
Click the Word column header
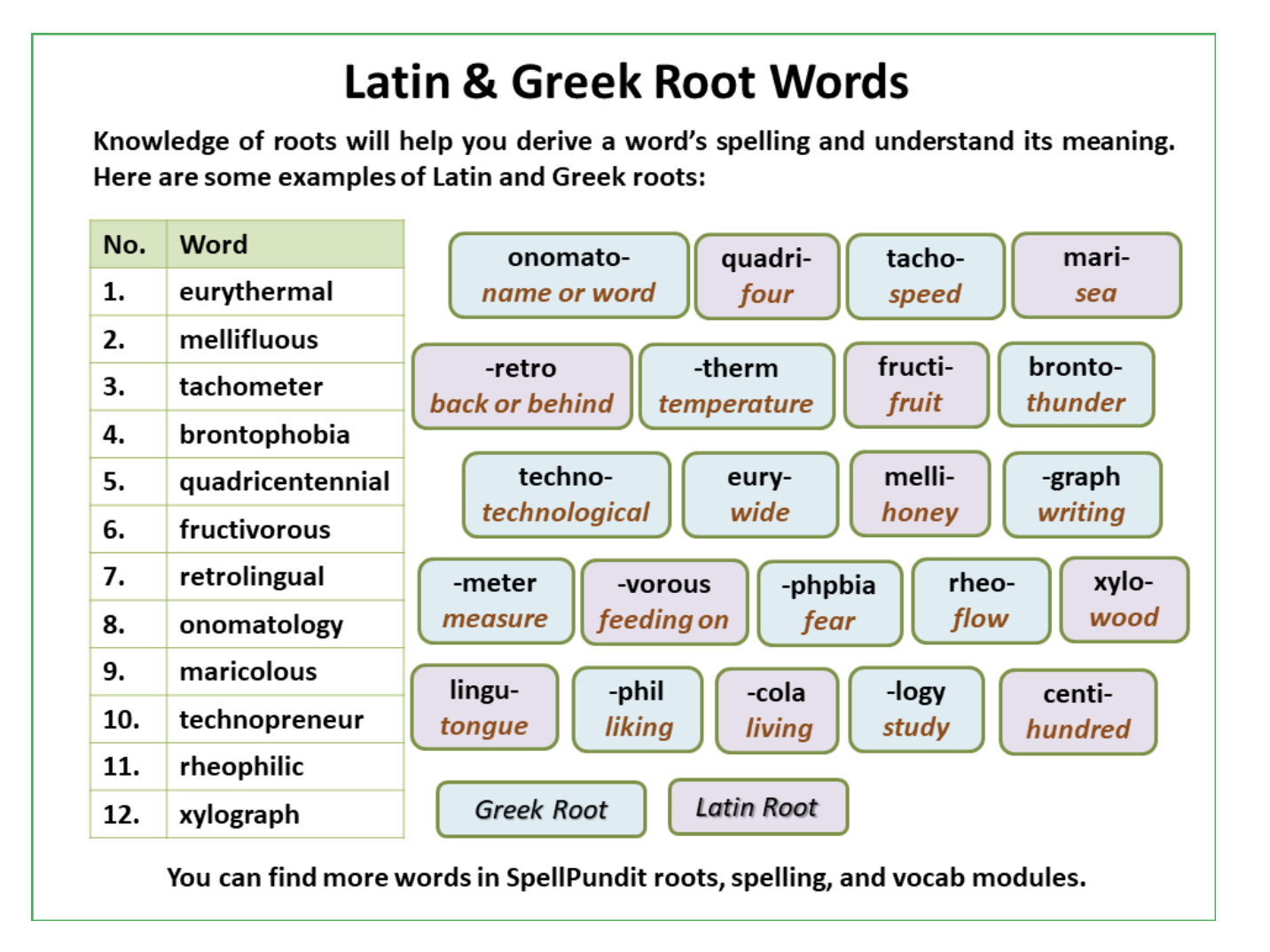(x=286, y=245)
